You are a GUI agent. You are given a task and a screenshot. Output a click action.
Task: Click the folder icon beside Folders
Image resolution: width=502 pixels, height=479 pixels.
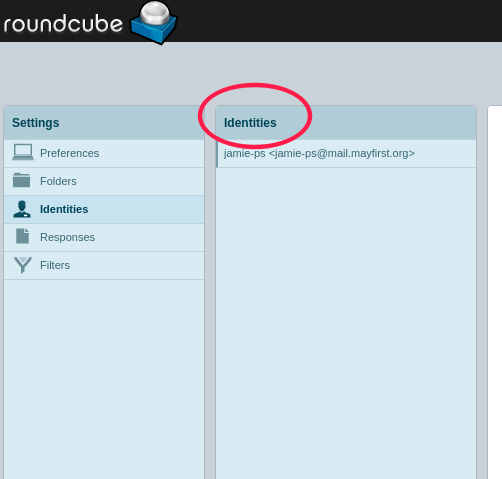point(22,180)
